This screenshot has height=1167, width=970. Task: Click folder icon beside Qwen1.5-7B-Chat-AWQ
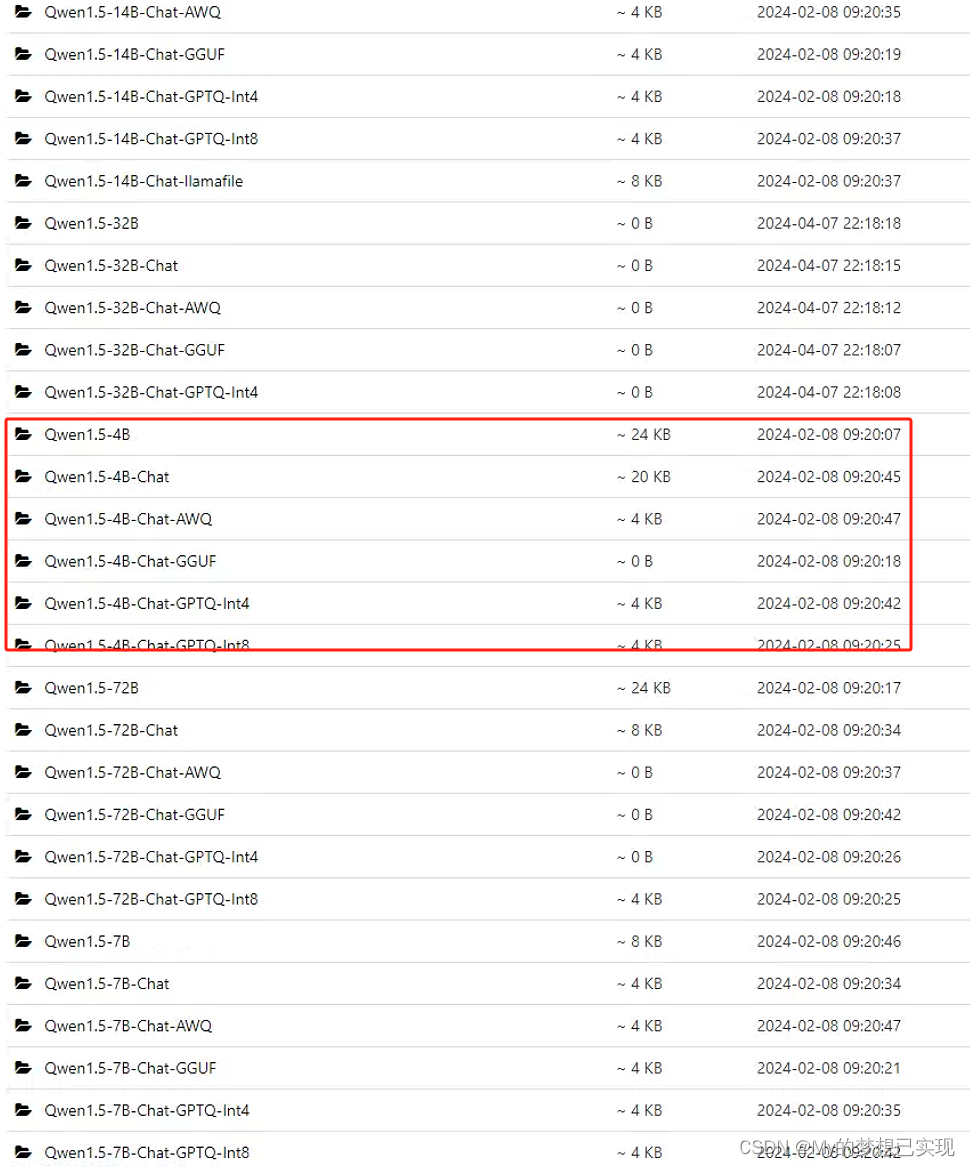(x=23, y=1026)
